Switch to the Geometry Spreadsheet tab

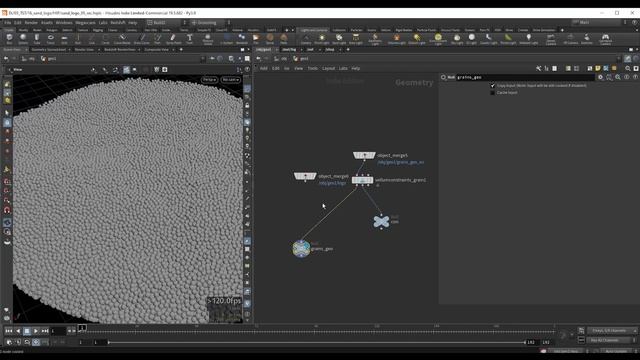(x=49, y=50)
